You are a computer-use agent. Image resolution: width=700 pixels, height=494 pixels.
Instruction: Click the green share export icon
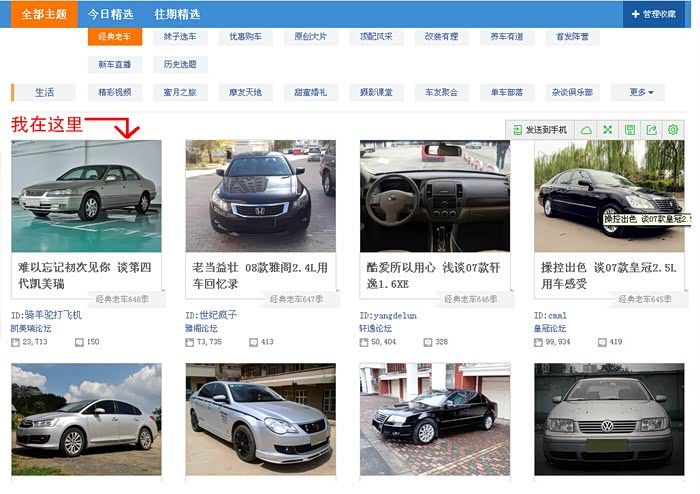pyautogui.click(x=651, y=130)
